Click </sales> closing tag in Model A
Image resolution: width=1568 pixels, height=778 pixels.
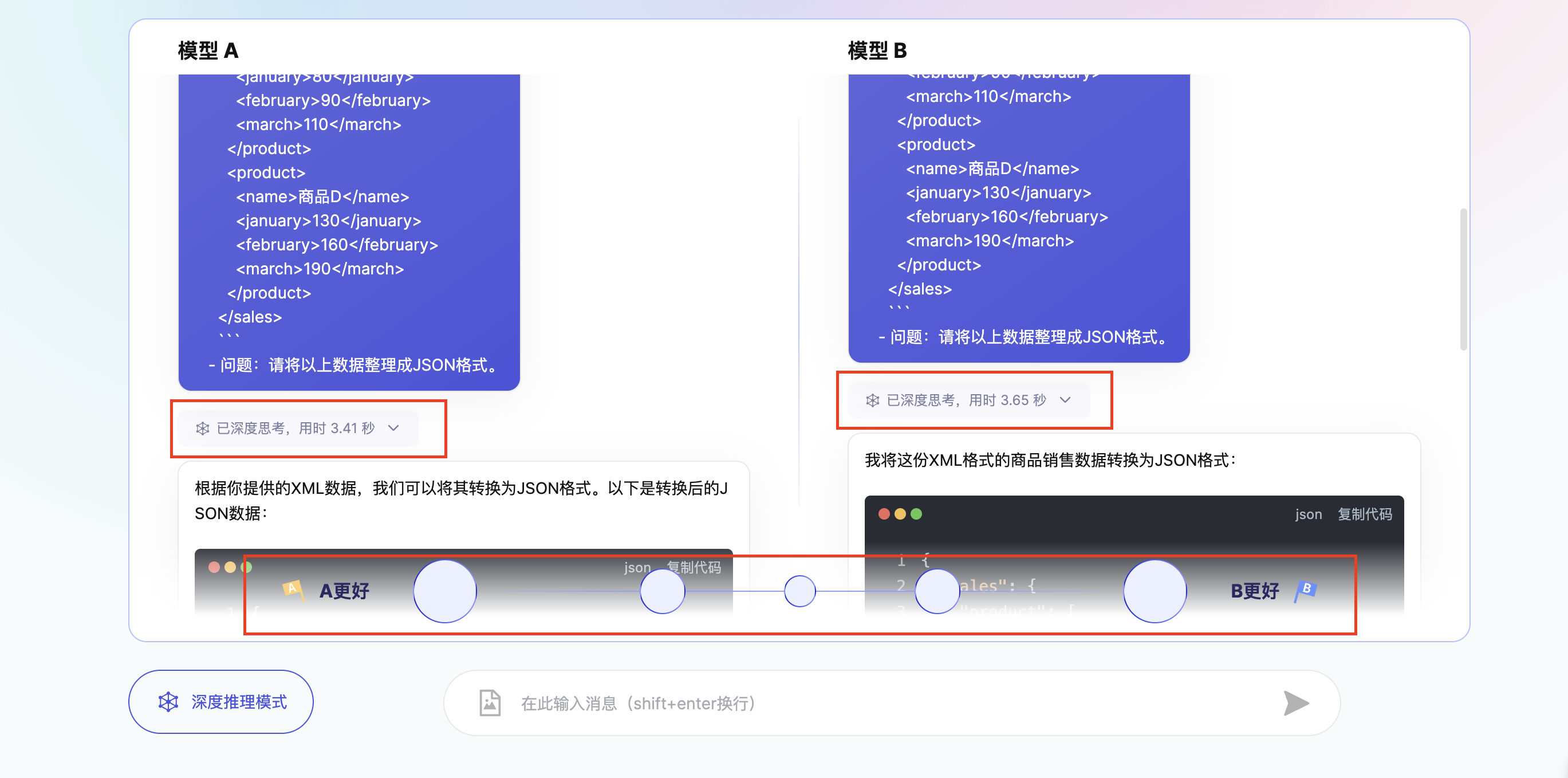tap(250, 317)
